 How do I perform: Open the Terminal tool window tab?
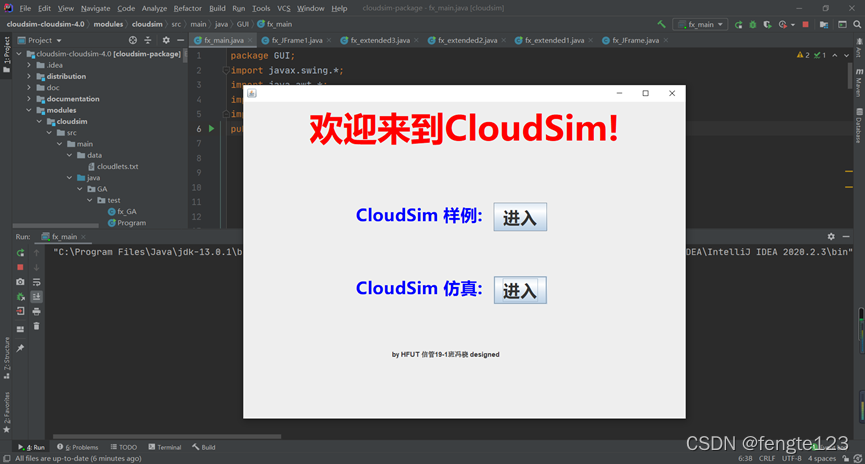pyautogui.click(x=164, y=447)
